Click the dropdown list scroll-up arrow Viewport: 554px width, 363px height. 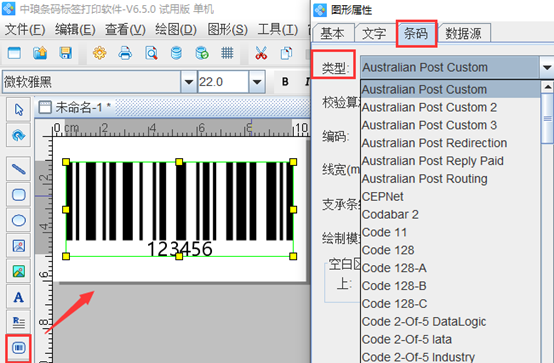point(547,87)
